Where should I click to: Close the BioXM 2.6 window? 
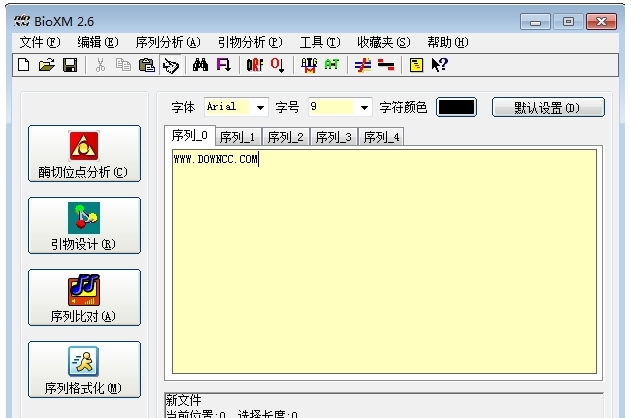[x=601, y=22]
